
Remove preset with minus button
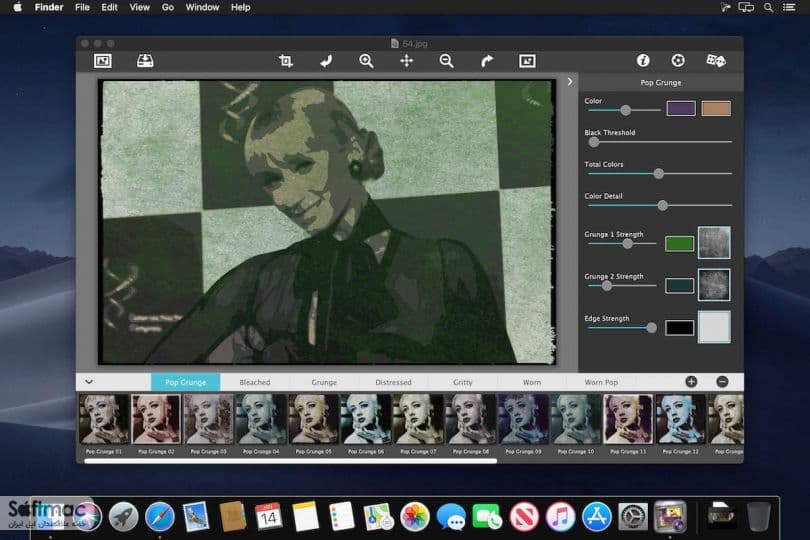pyautogui.click(x=722, y=382)
